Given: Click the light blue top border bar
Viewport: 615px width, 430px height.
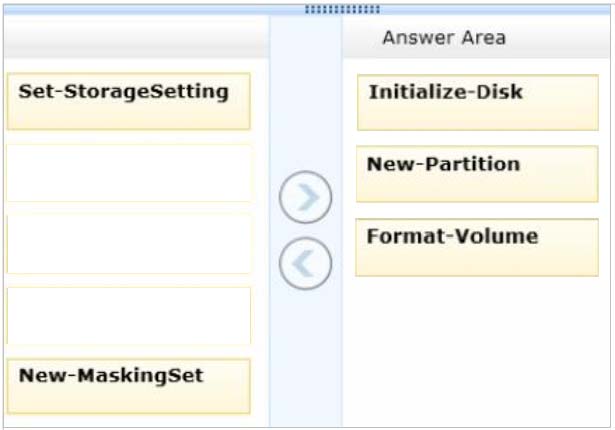Looking at the screenshot, I should (x=307, y=10).
